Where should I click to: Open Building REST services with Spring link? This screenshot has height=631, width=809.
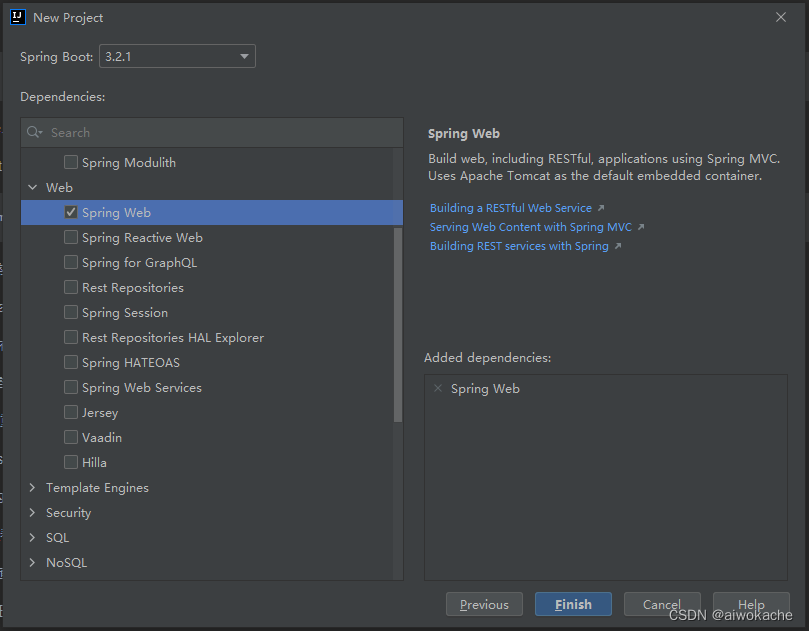click(x=519, y=246)
